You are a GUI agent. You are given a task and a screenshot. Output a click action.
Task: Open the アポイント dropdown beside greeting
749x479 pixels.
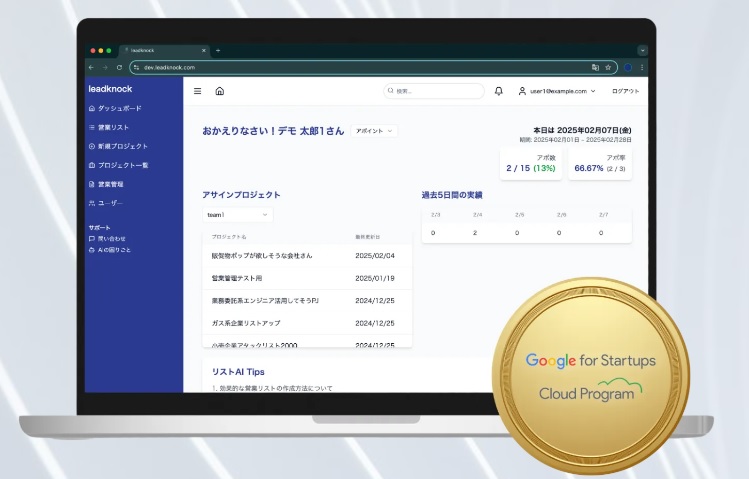[374, 131]
